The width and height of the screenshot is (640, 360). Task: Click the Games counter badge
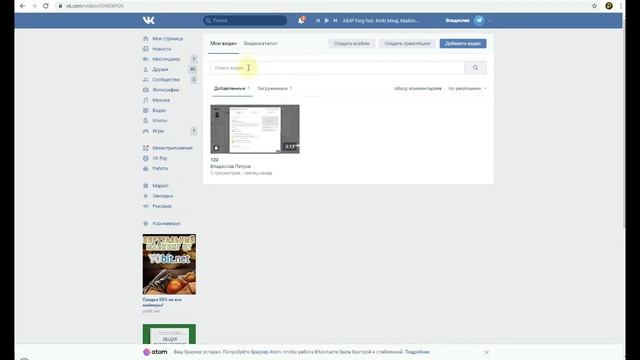point(194,131)
